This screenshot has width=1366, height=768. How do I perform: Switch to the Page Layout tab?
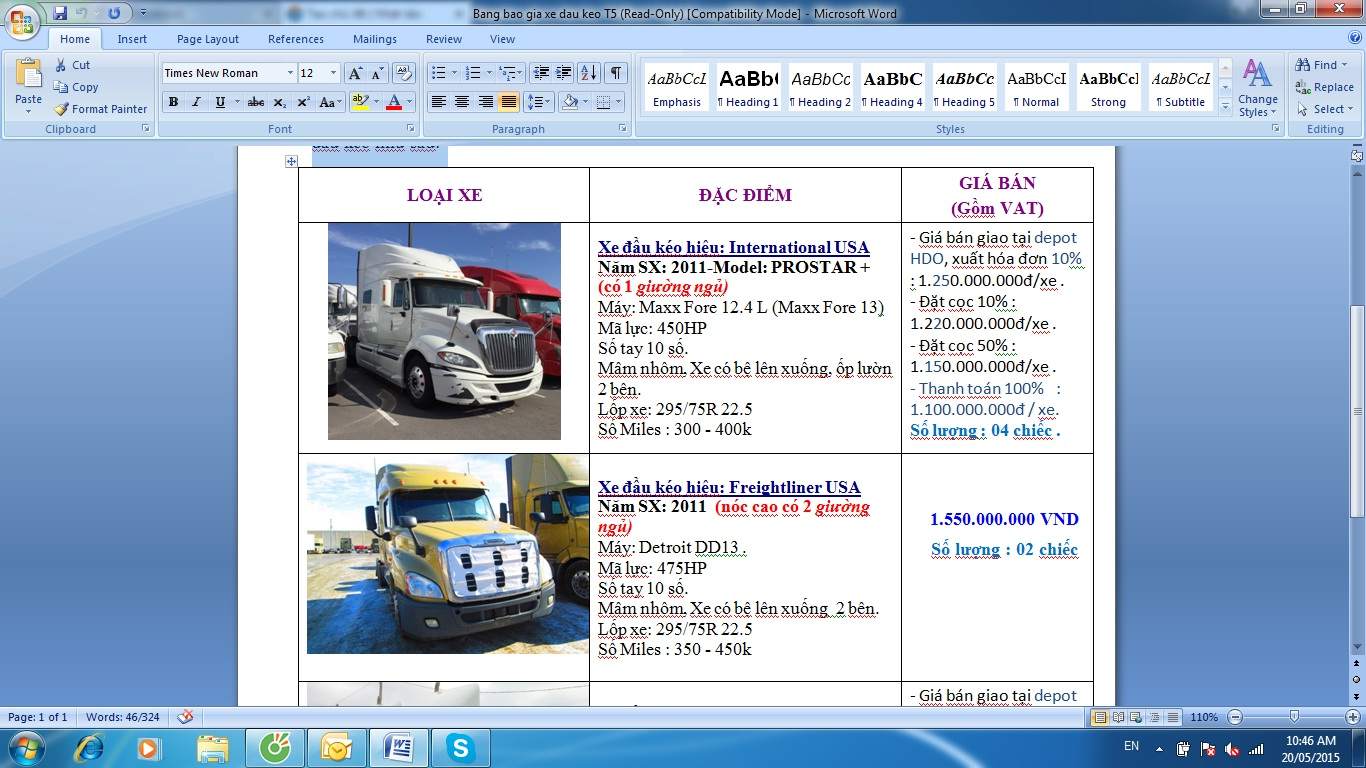(x=207, y=39)
